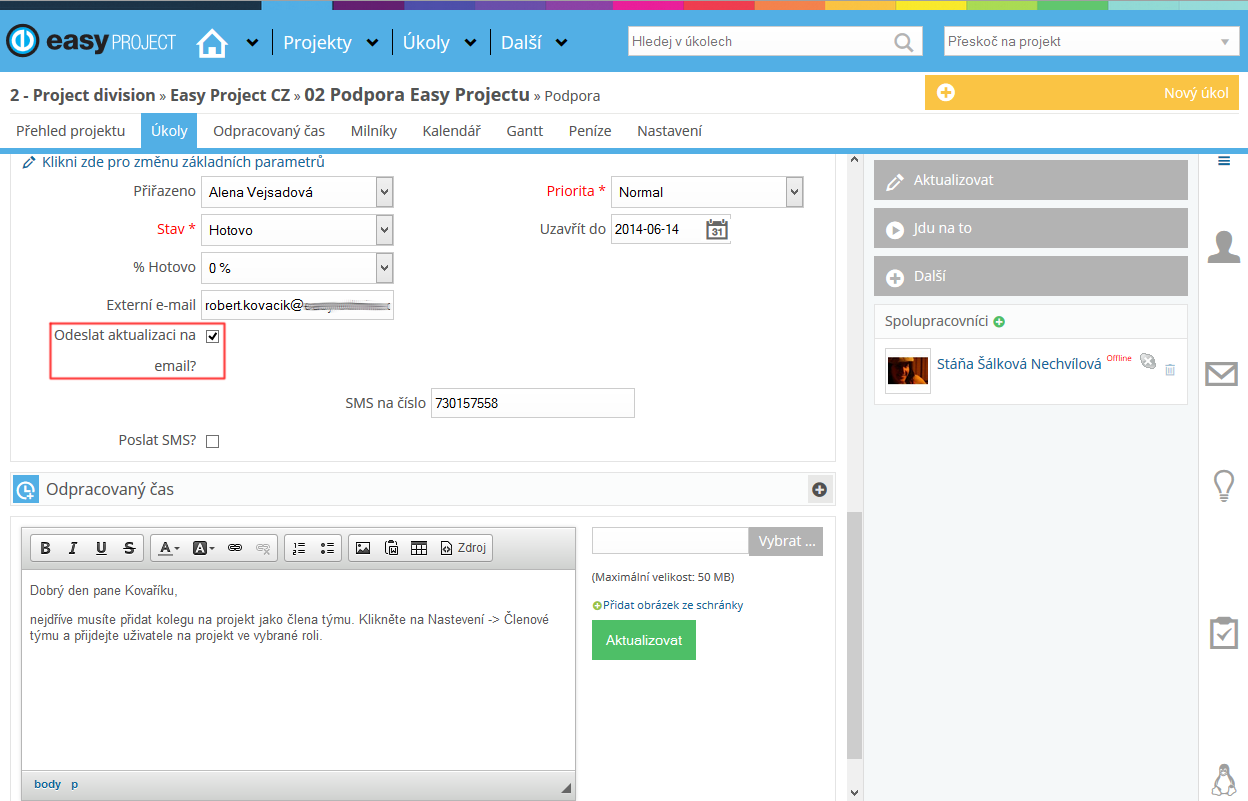Click the 'Hledej v úkolech' search field

(760, 42)
